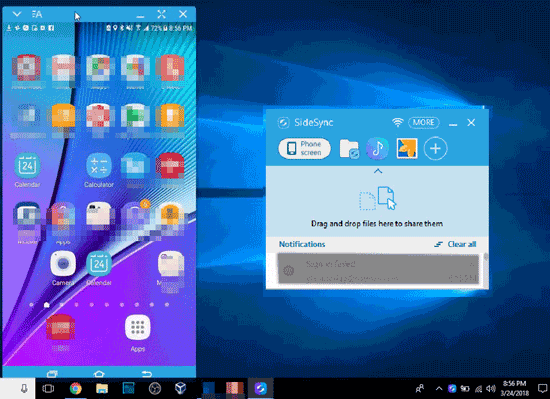Collapse the drag and drop panel chevron
The width and height of the screenshot is (550, 399).
377,171
